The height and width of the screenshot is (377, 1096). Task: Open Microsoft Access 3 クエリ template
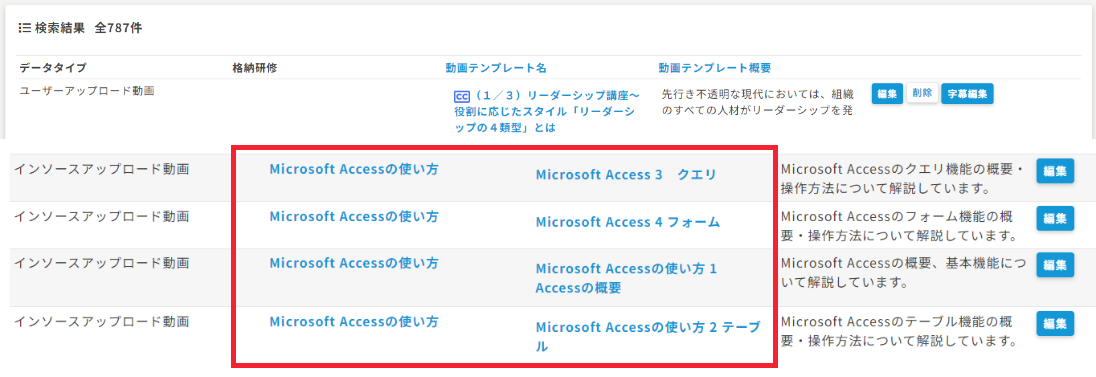(626, 175)
